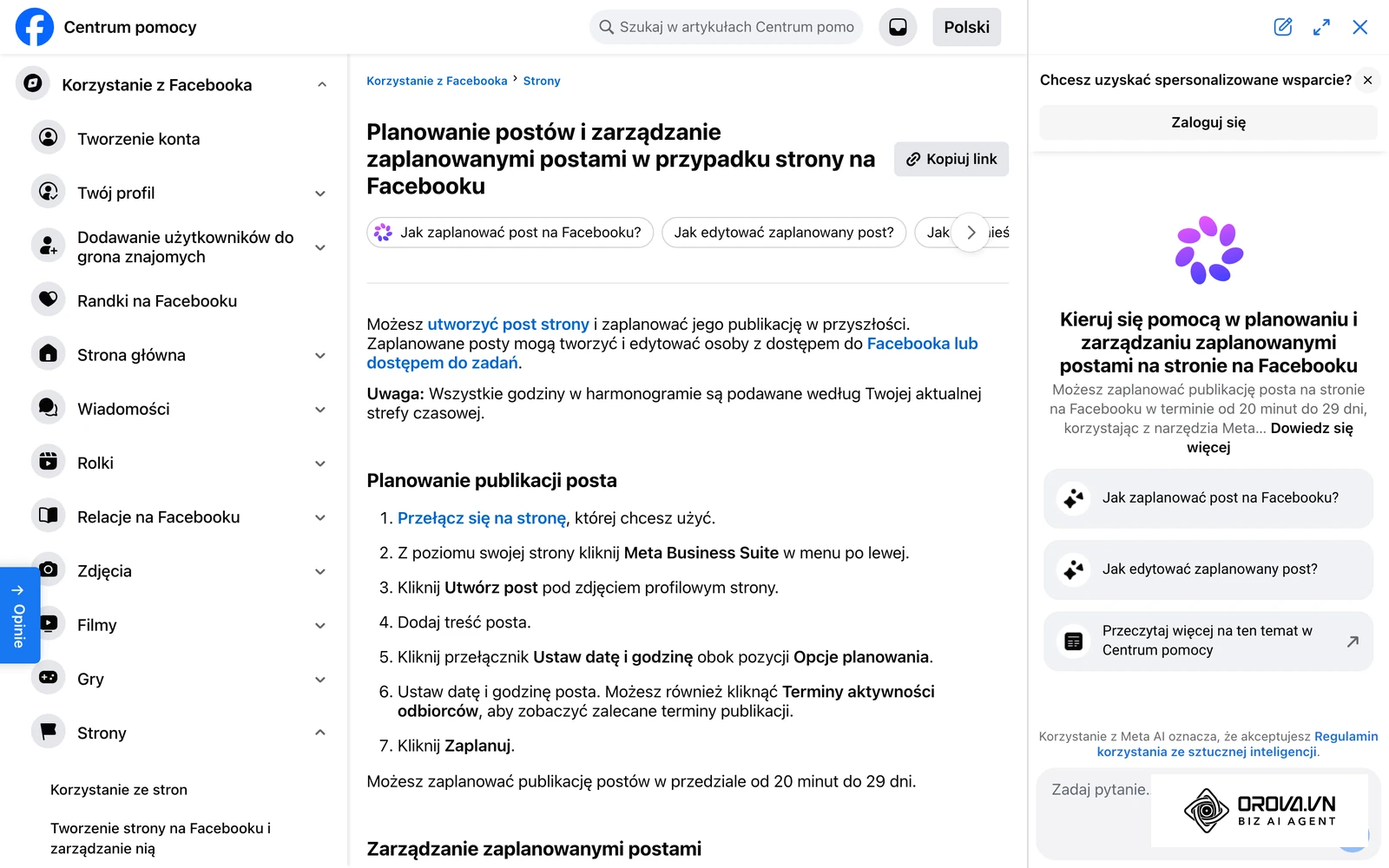Select the Strona główna home icon
This screenshot has height=868, width=1389.
coord(49,353)
